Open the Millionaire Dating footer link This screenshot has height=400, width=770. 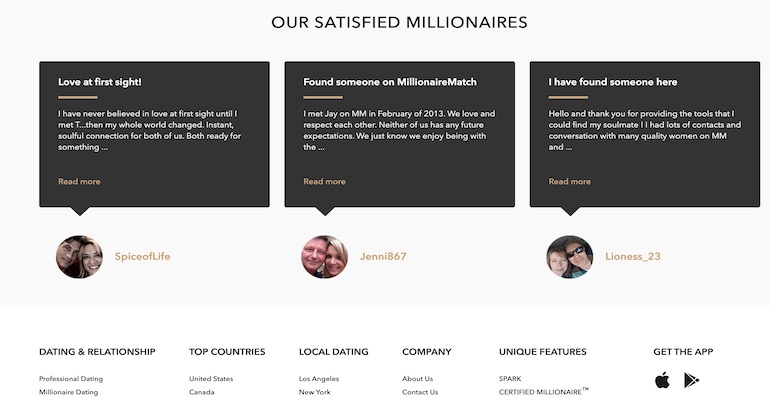[69, 392]
